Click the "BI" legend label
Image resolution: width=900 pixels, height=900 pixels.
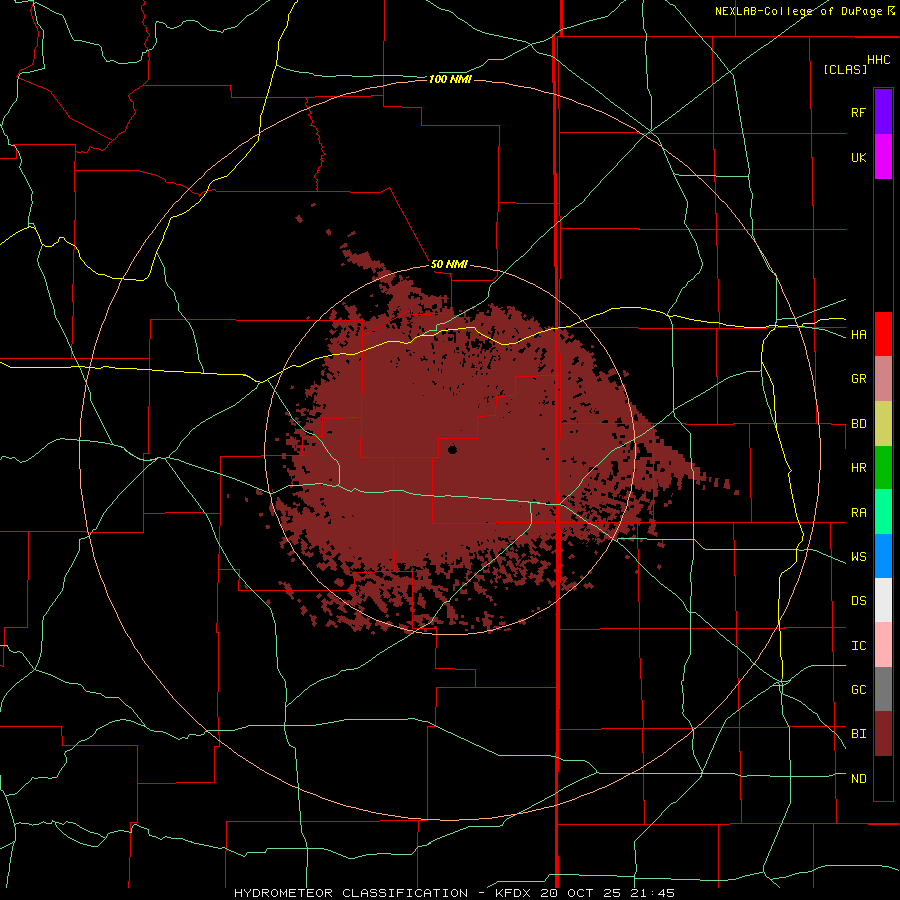coord(858,734)
